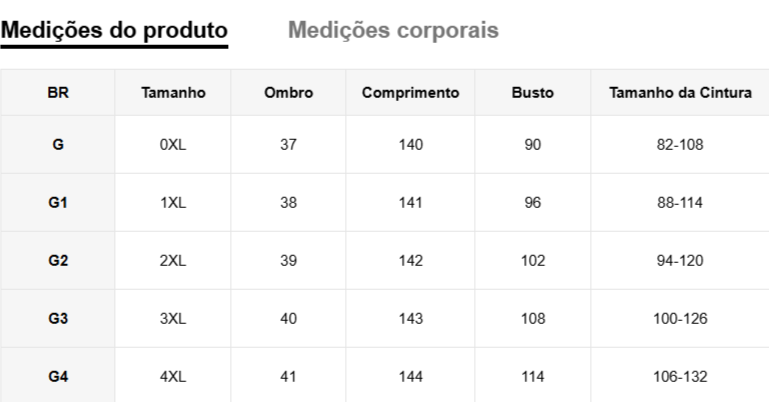Click the Busto column header
Image resolution: width=769 pixels, height=402 pixels.
click(533, 93)
